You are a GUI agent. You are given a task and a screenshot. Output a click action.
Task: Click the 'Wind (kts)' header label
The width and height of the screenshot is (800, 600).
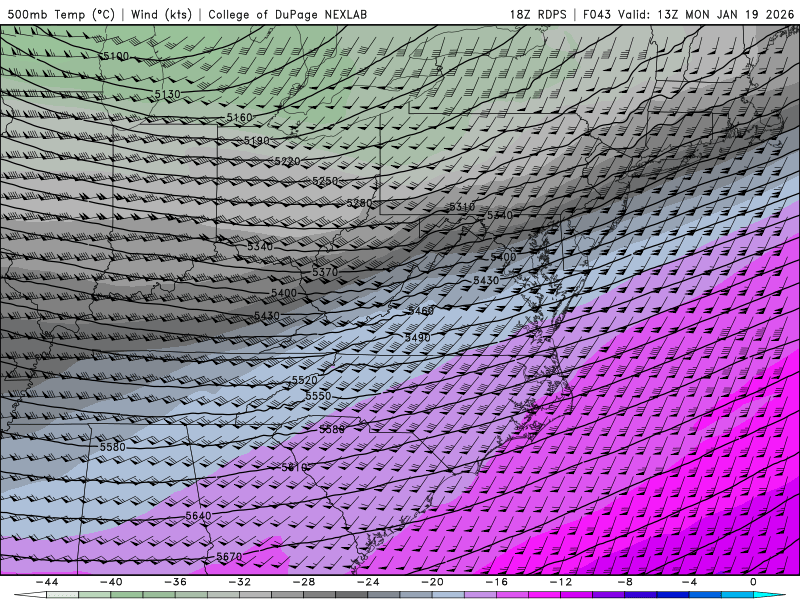coord(161,14)
